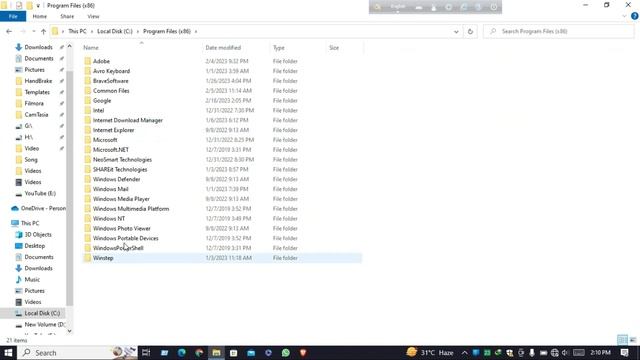Launch Brave browser from taskbar

[x=303, y=353]
